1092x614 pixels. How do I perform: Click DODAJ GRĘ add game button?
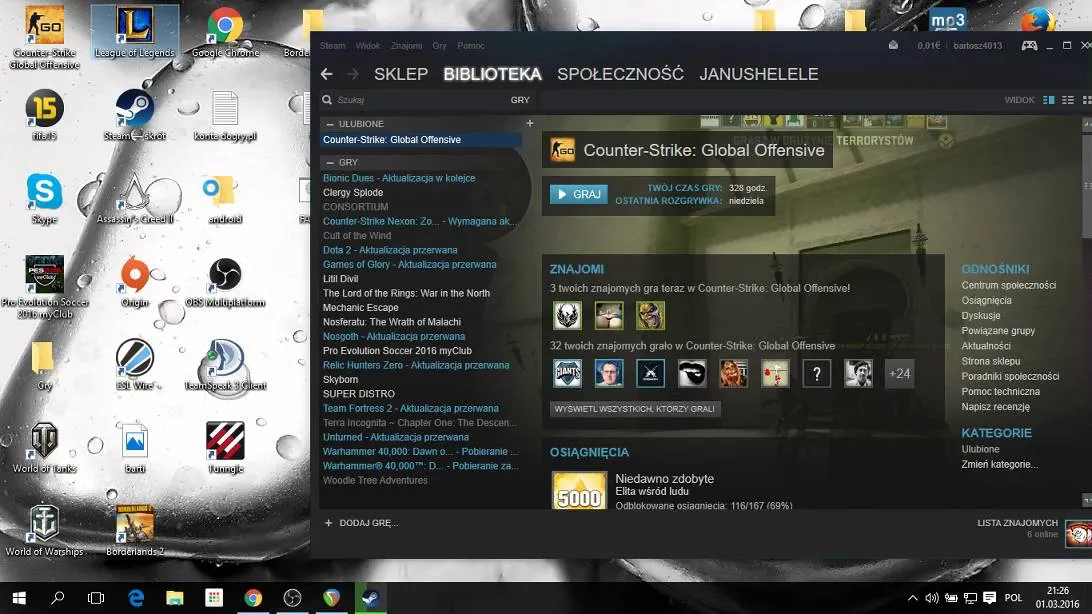(x=361, y=523)
